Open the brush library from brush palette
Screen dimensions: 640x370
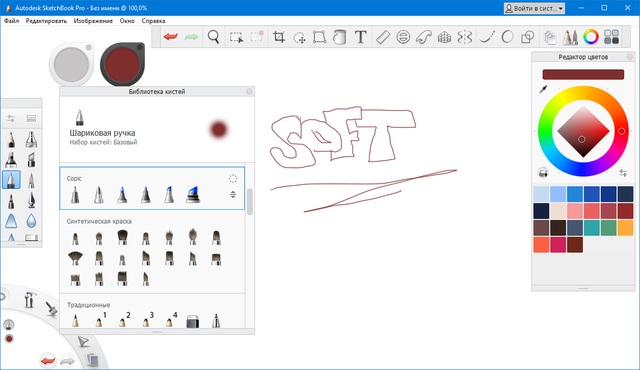click(x=31, y=118)
